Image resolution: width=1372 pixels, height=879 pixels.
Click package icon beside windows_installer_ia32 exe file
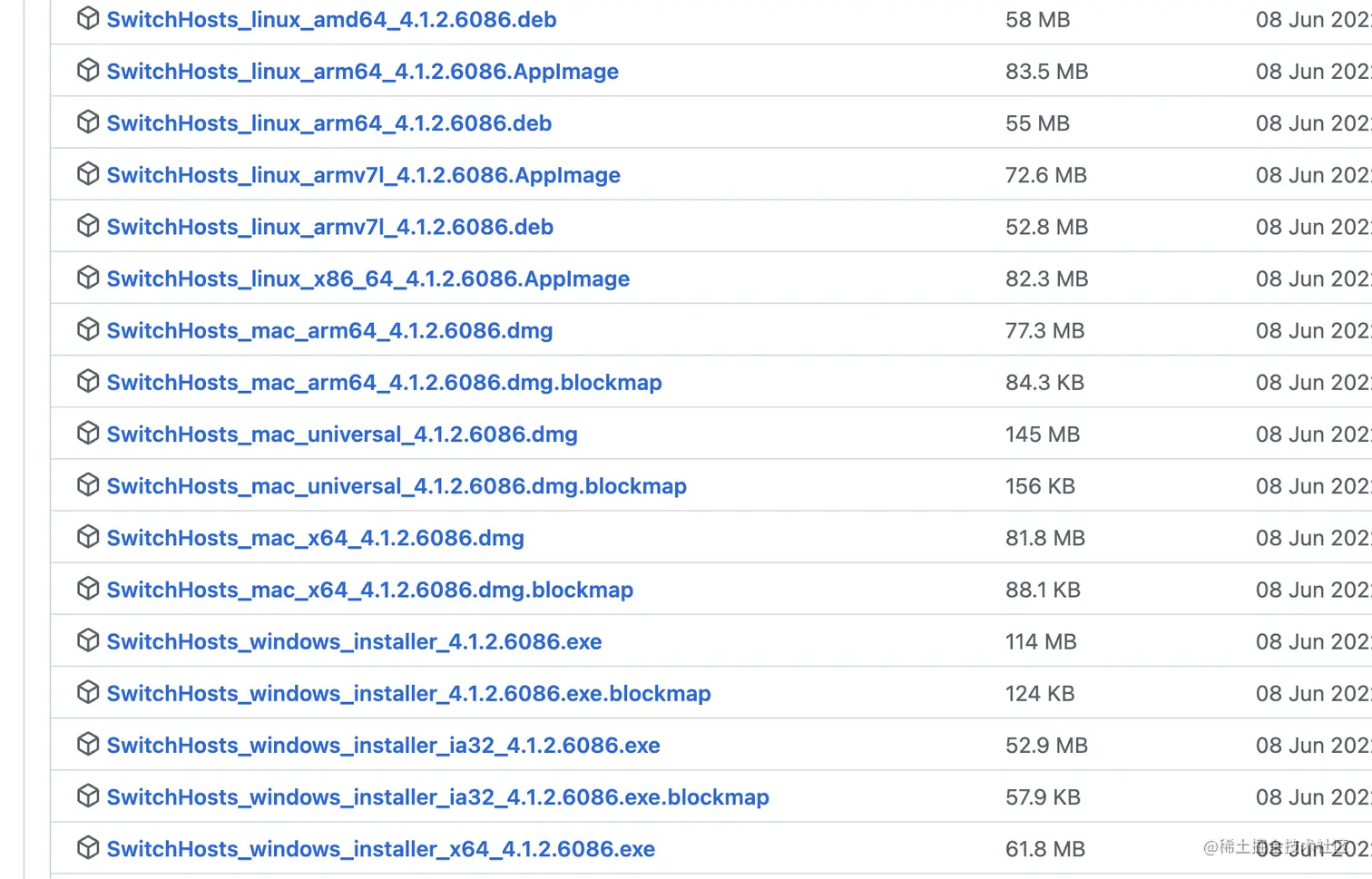(x=88, y=743)
